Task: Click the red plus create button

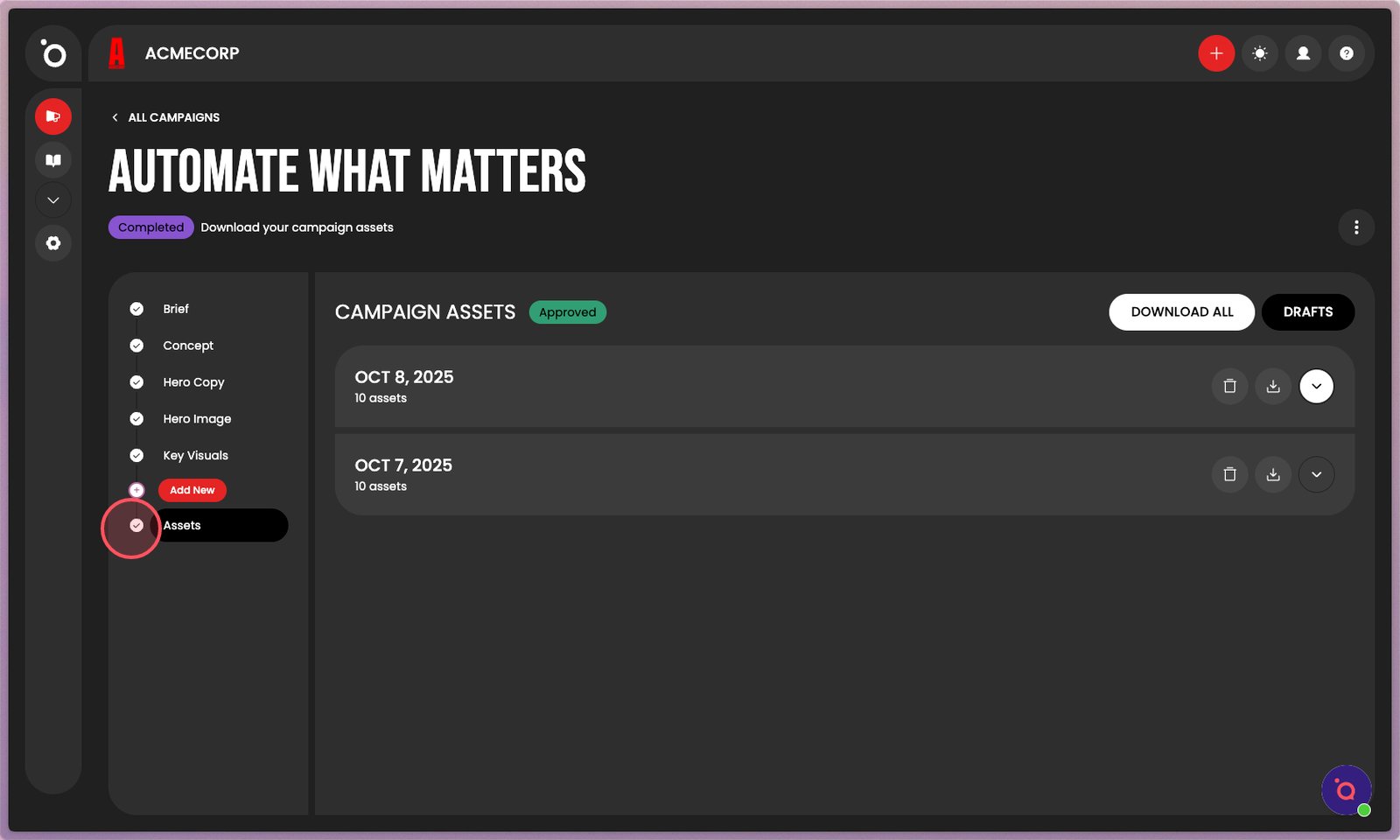Action: click(x=1215, y=53)
